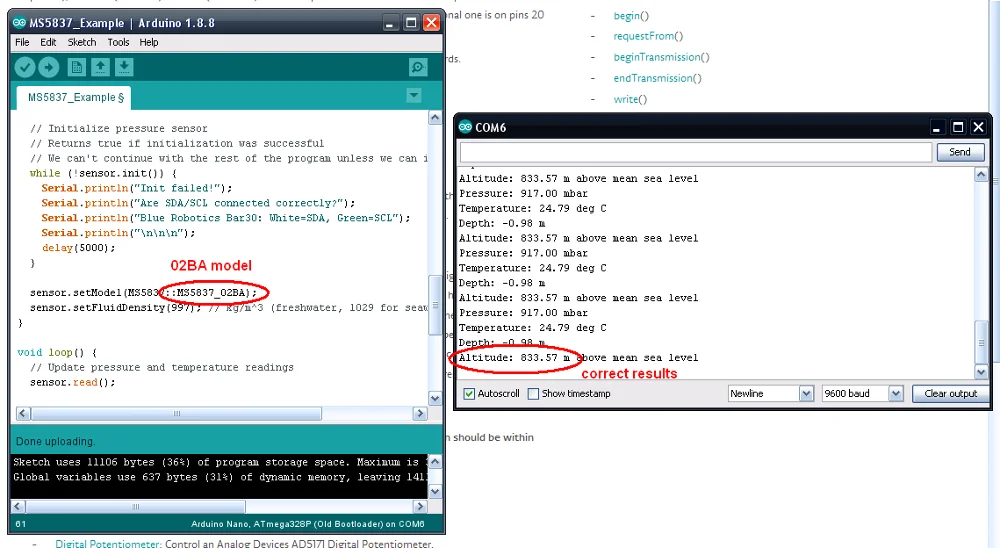The width and height of the screenshot is (1000, 548).
Task: Click the 'while (!sensor.init()) {' code line
Action: tap(103, 173)
